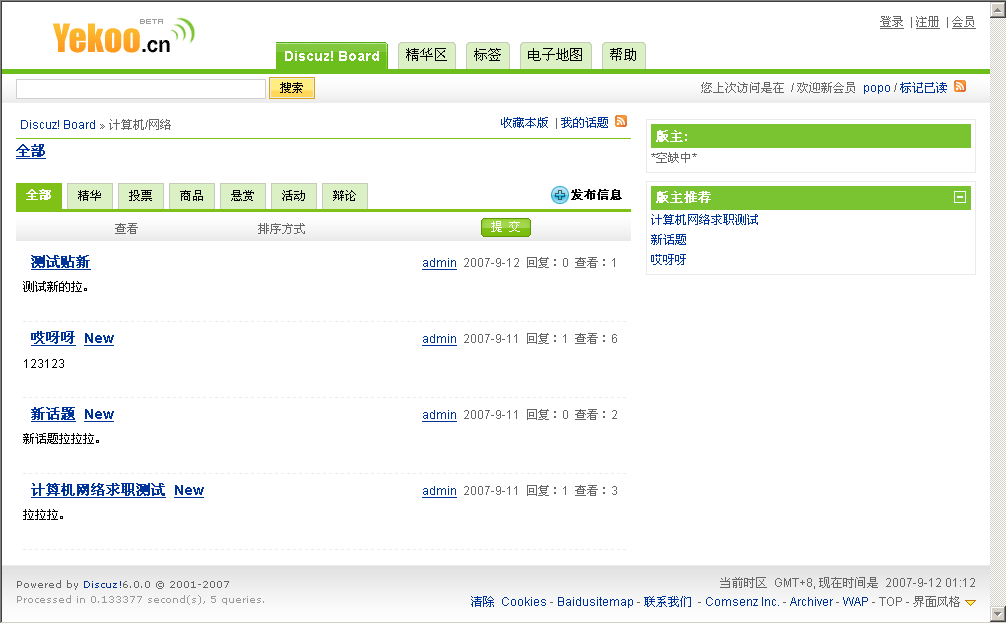
Task: Click 收藏本版 link
Action: [524, 123]
